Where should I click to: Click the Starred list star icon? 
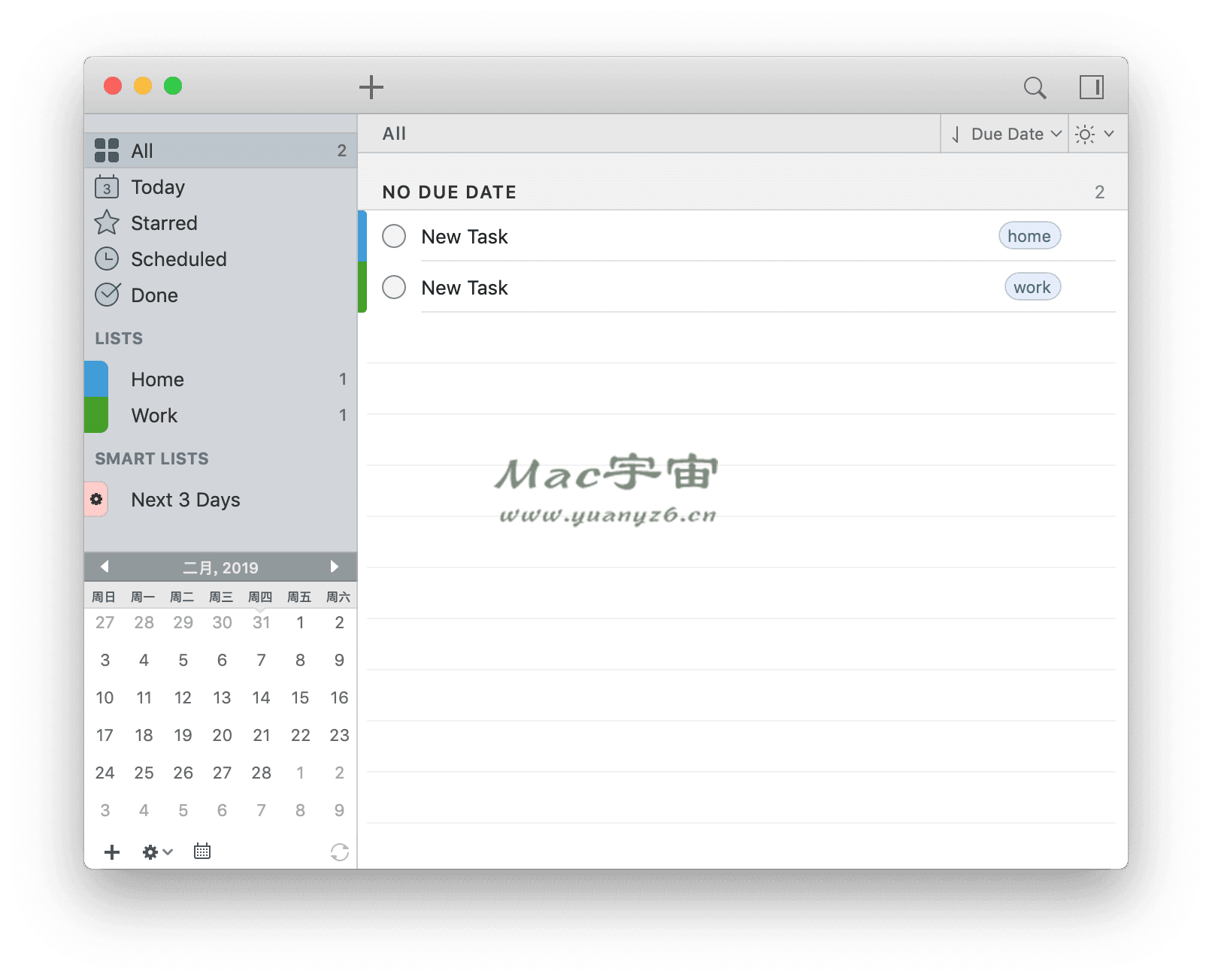pos(108,222)
